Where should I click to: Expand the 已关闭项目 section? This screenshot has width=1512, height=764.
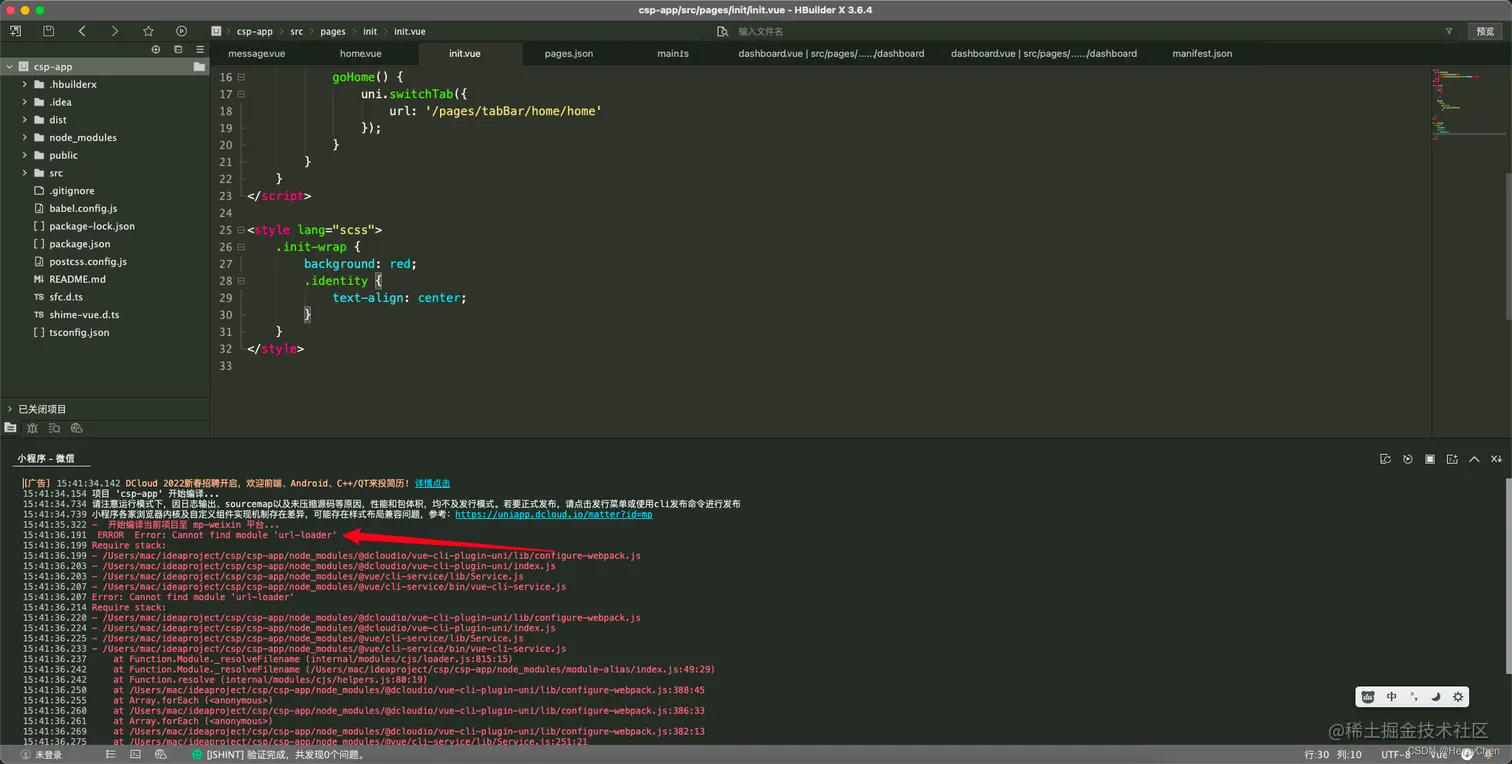pos(10,409)
